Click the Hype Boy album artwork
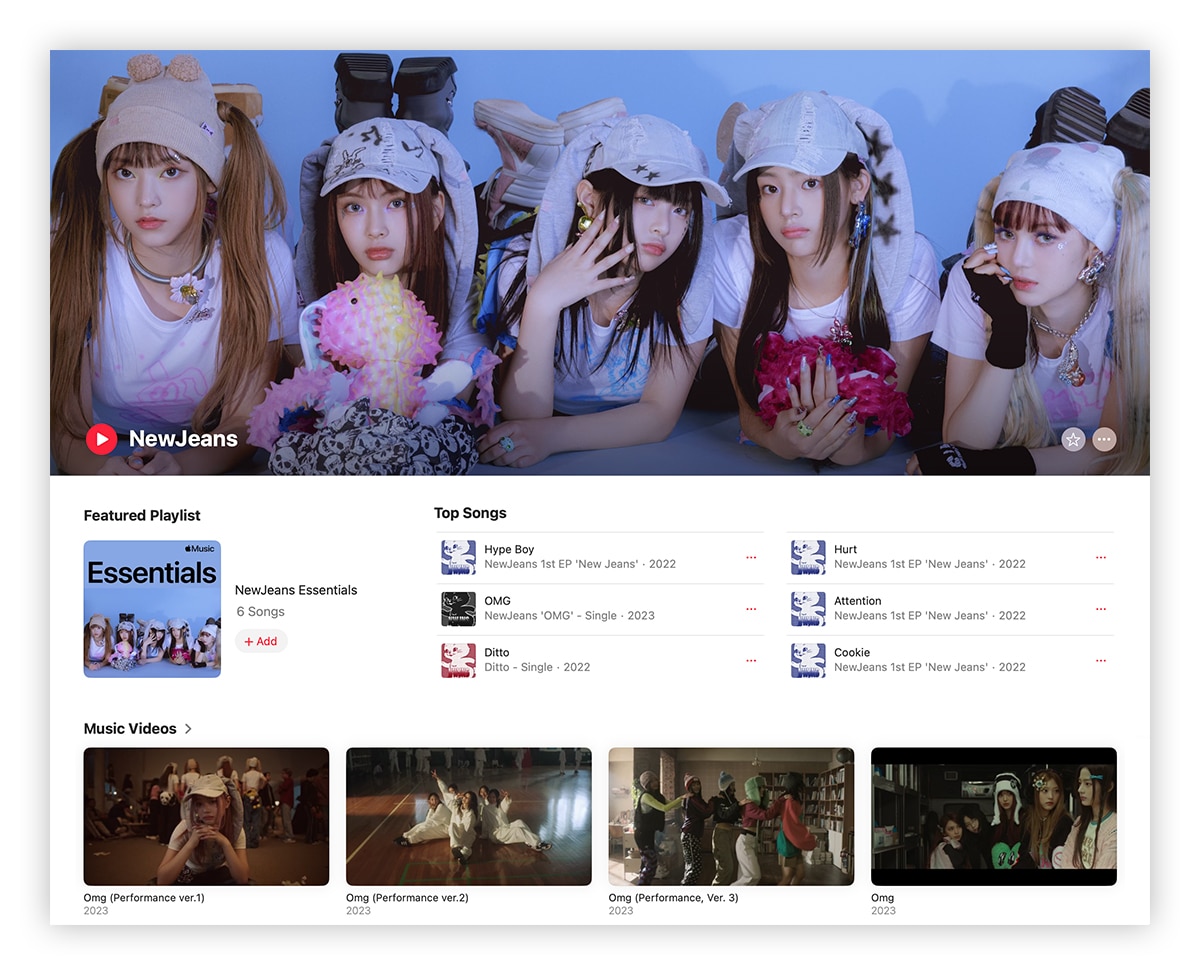The height and width of the screenshot is (975, 1200). tap(458, 557)
